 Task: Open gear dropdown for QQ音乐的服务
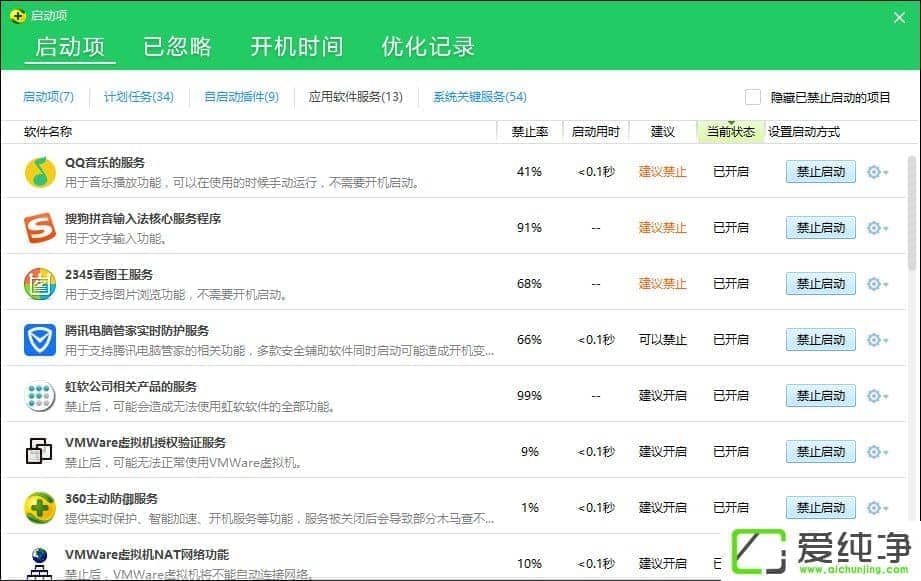pyautogui.click(x=877, y=172)
